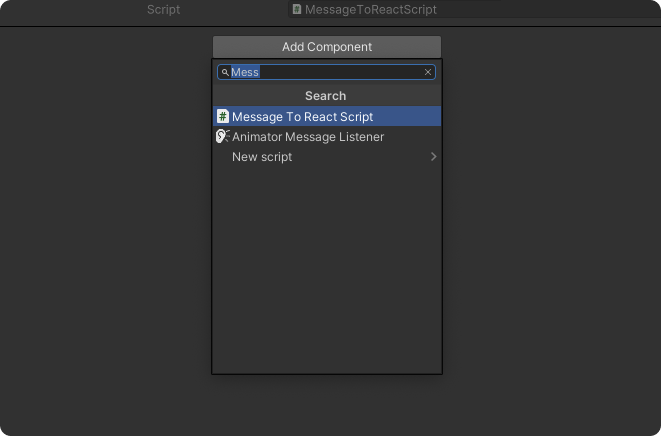Image resolution: width=661 pixels, height=436 pixels.
Task: Open the New script entry
Action: (262, 157)
